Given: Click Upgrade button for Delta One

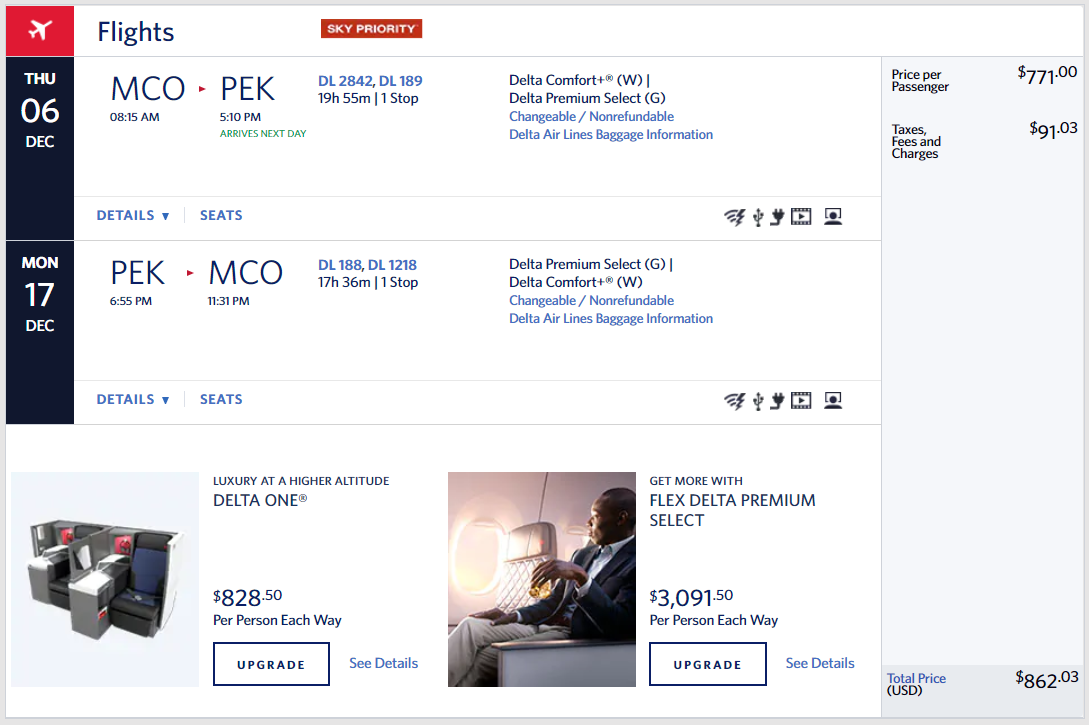Looking at the screenshot, I should click(271, 664).
